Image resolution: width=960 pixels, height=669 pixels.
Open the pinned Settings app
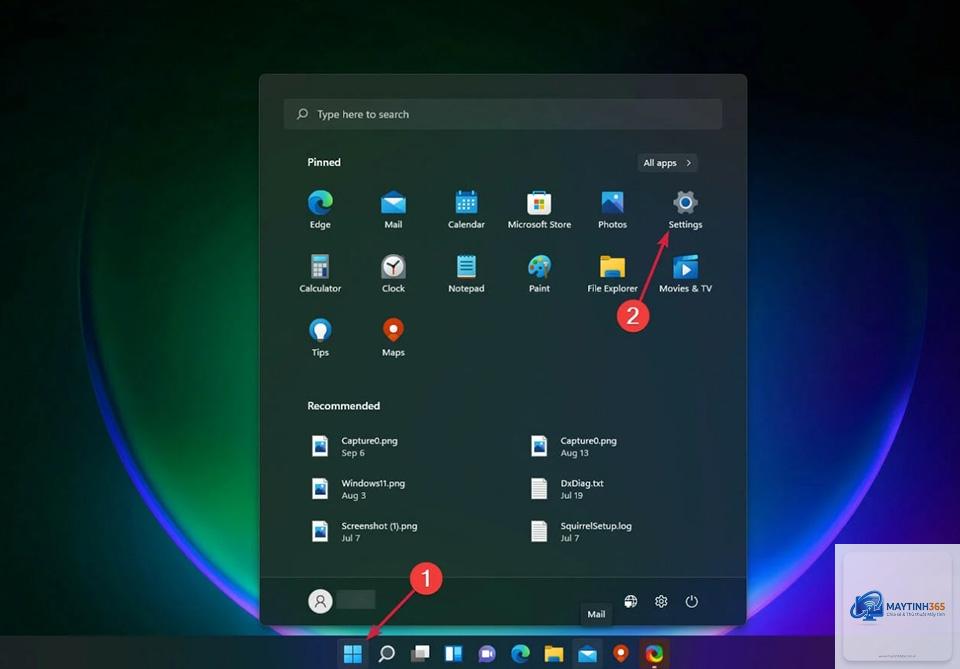(x=685, y=210)
